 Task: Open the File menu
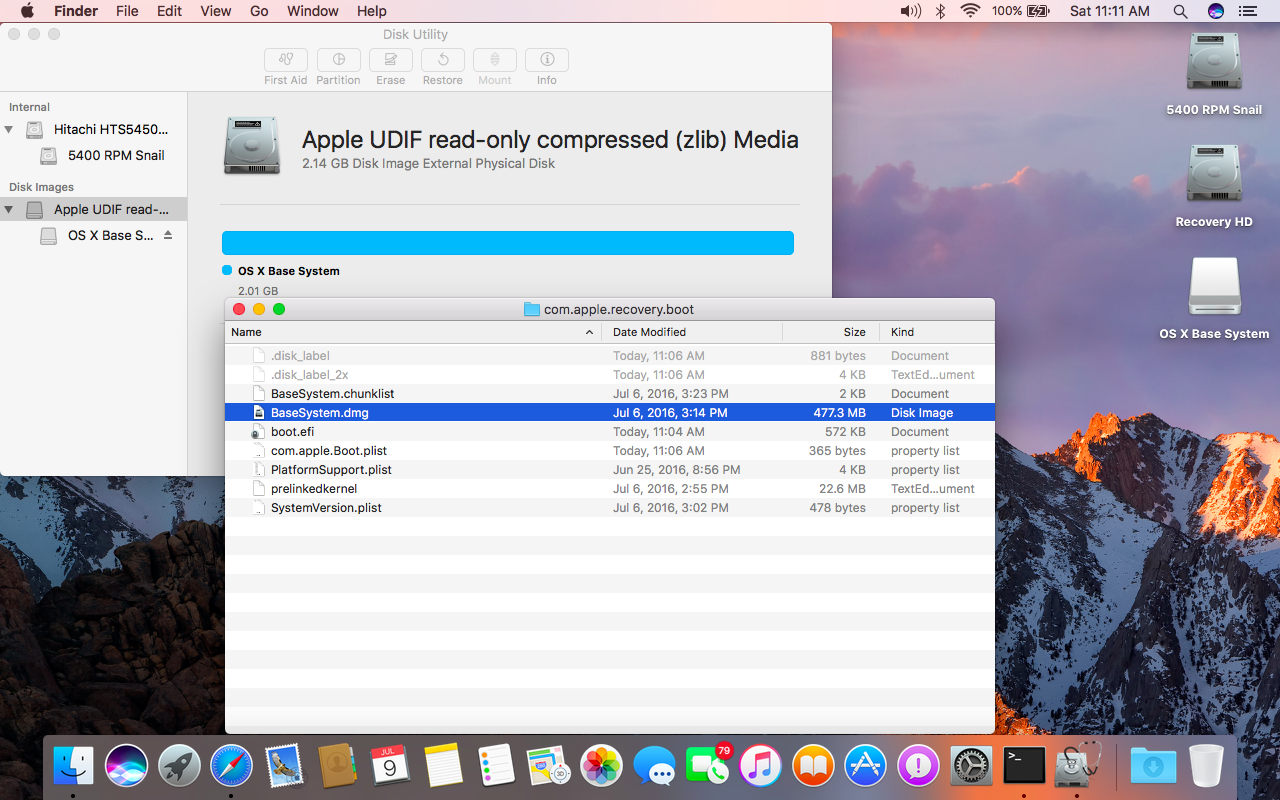127,11
